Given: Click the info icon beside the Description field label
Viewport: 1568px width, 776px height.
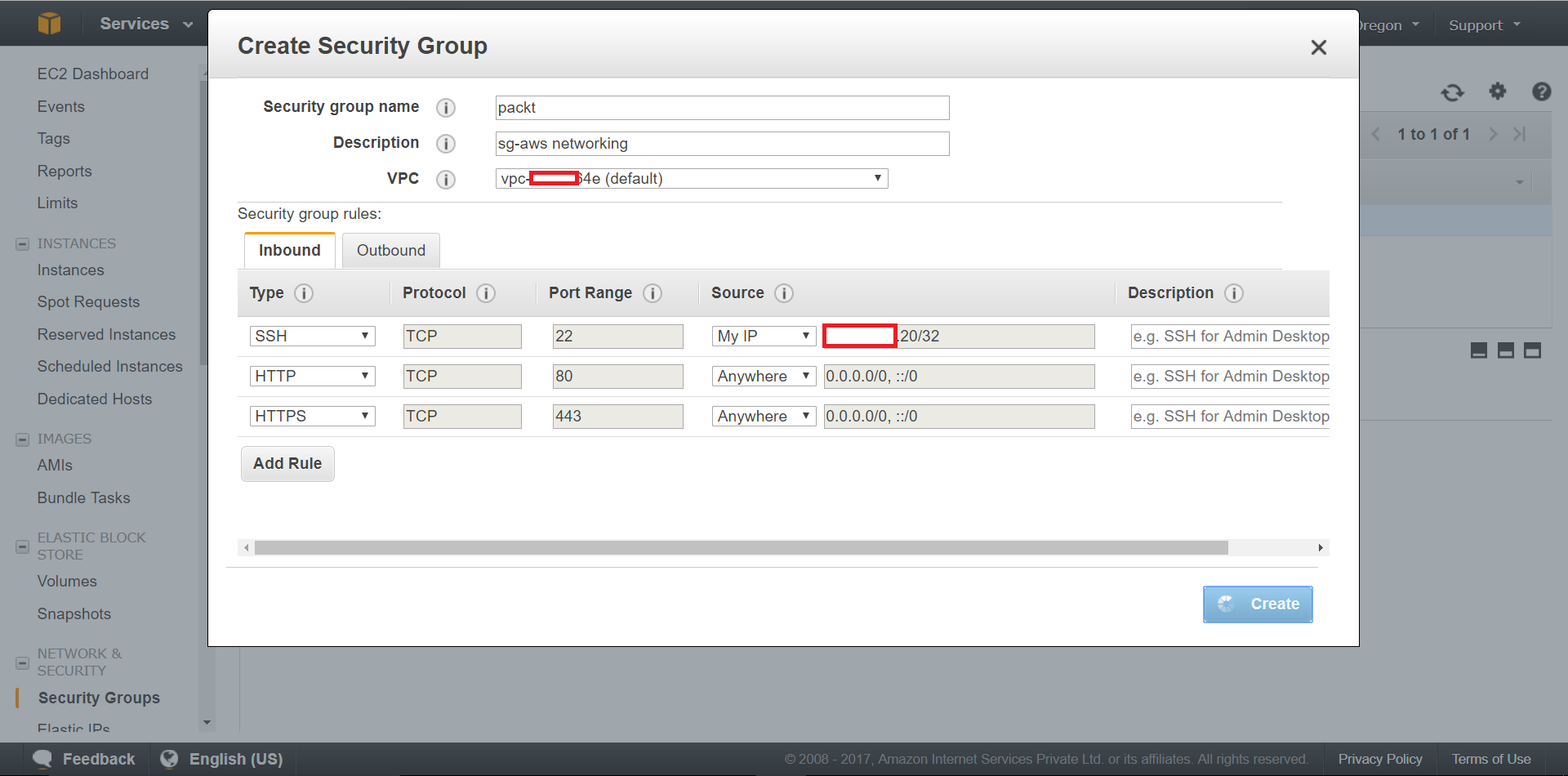Looking at the screenshot, I should pos(445,143).
